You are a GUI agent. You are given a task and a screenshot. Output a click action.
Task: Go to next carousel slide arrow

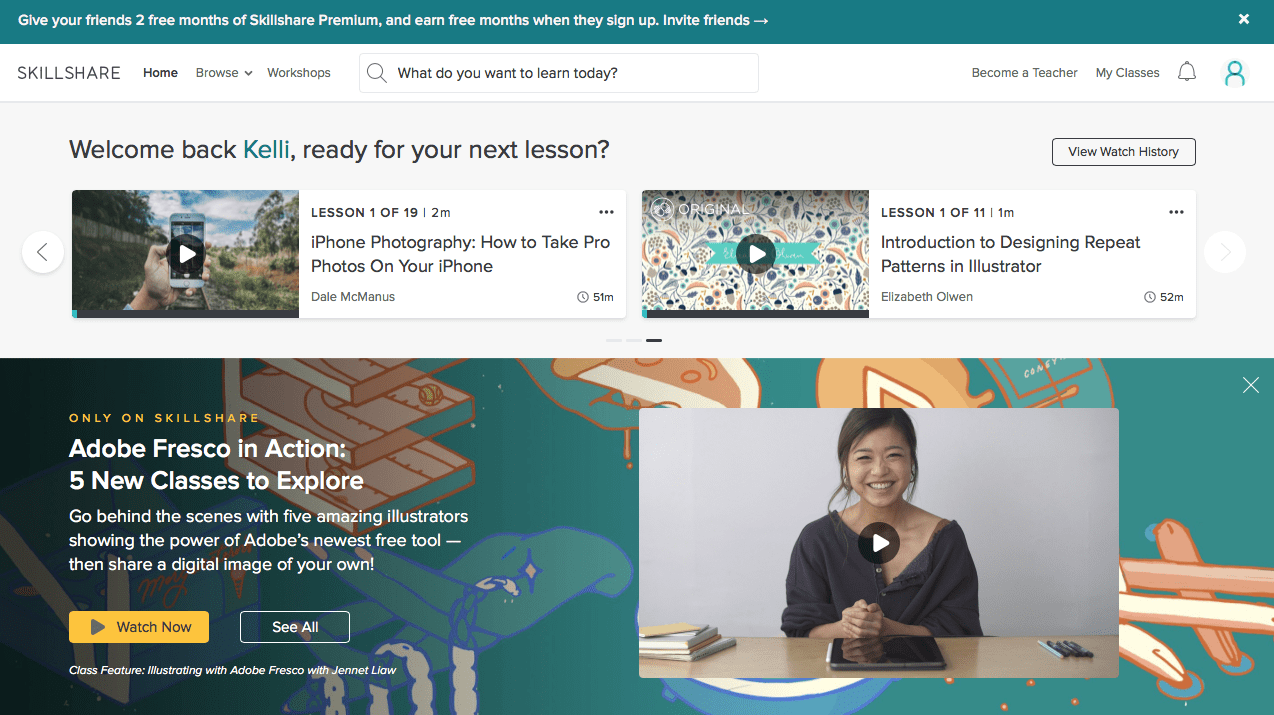1225,252
